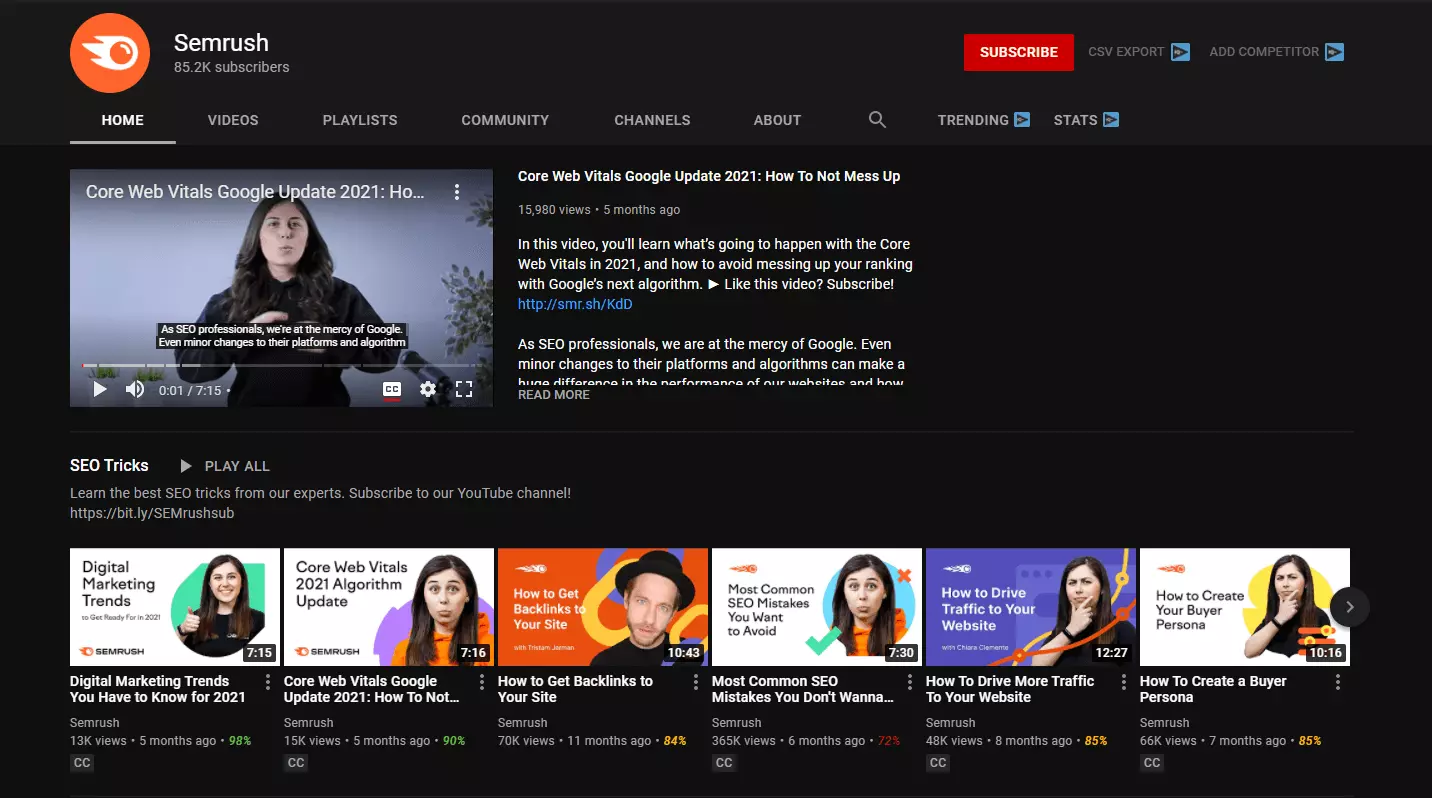Click CC badge under How To Drive More Traffic
This screenshot has width=1432, height=798.
938,763
